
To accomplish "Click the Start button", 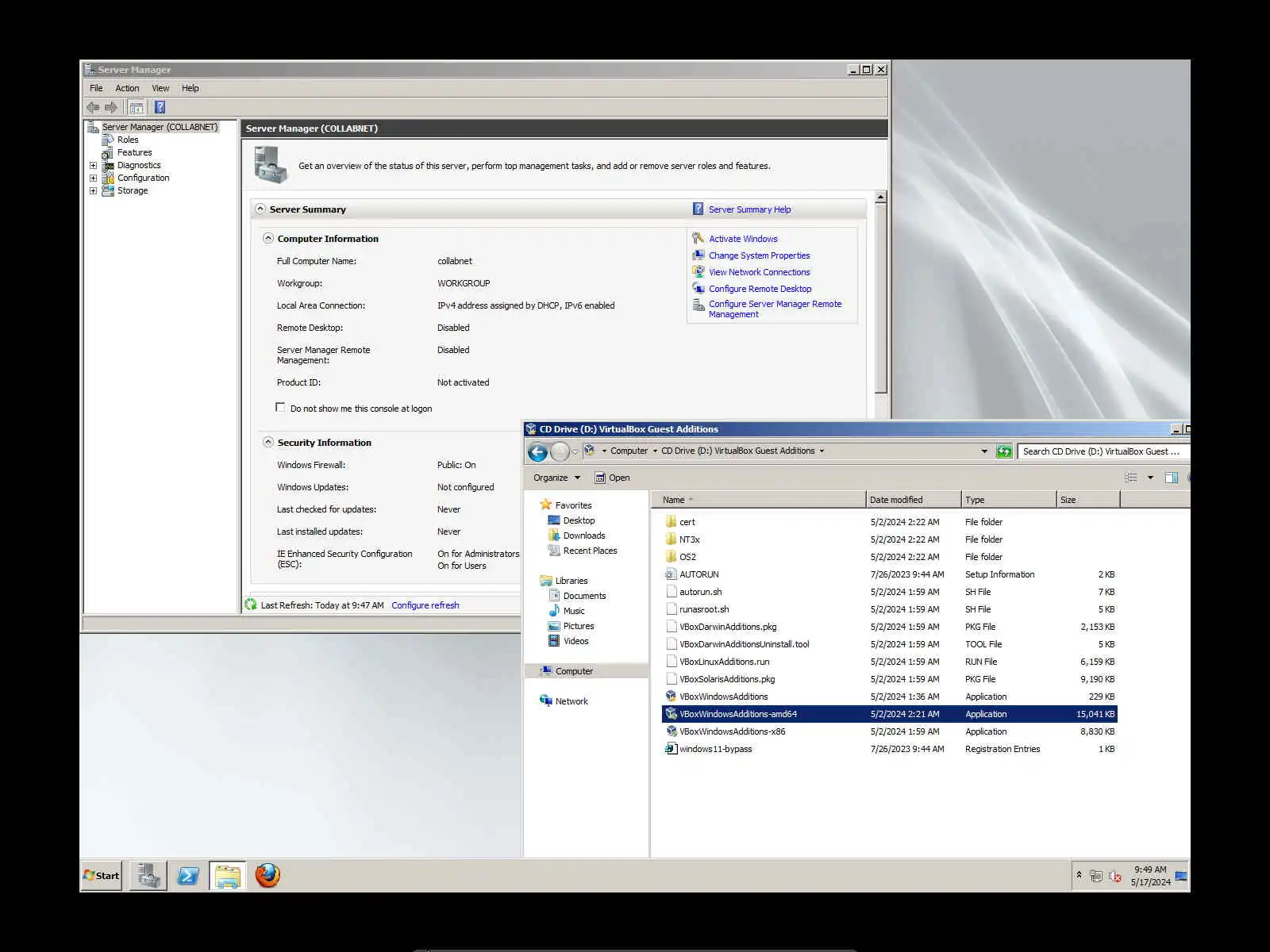I will coord(101,876).
